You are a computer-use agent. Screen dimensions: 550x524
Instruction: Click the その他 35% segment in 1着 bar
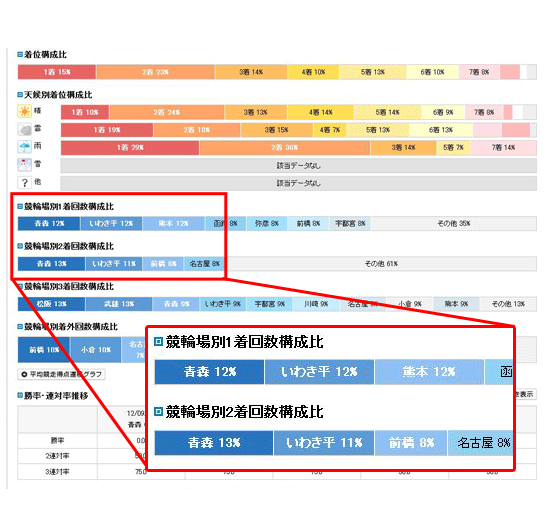pyautogui.click(x=454, y=223)
